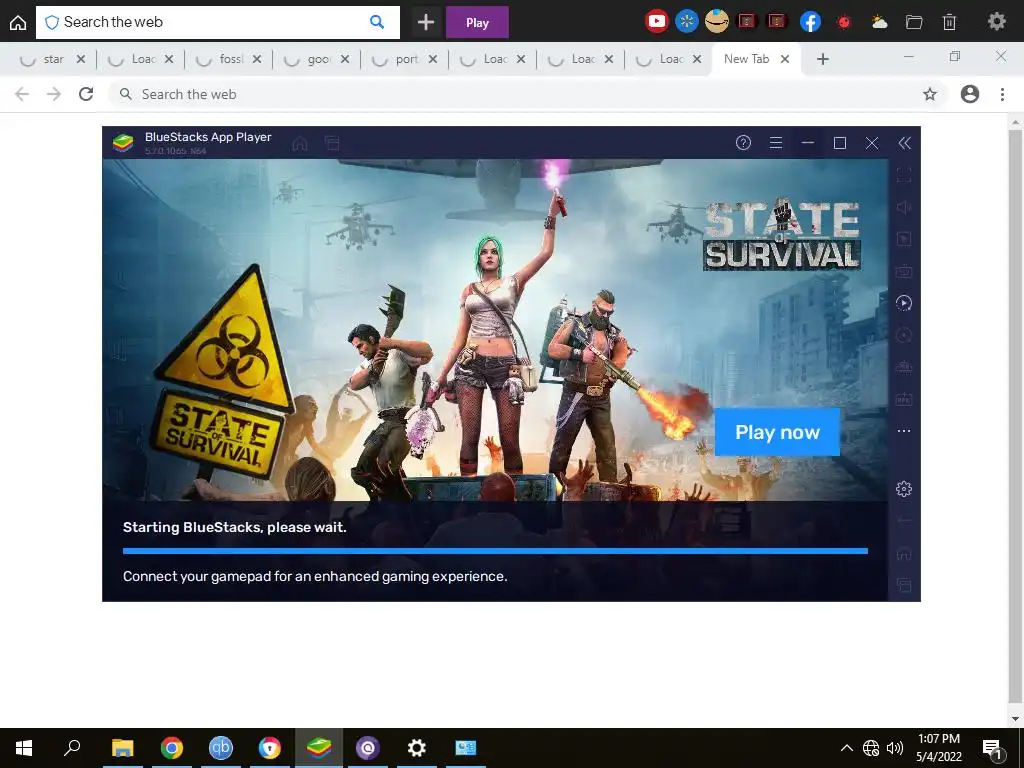This screenshot has height=768, width=1024.
Task: Go back to previous page
Action: (x=22, y=94)
